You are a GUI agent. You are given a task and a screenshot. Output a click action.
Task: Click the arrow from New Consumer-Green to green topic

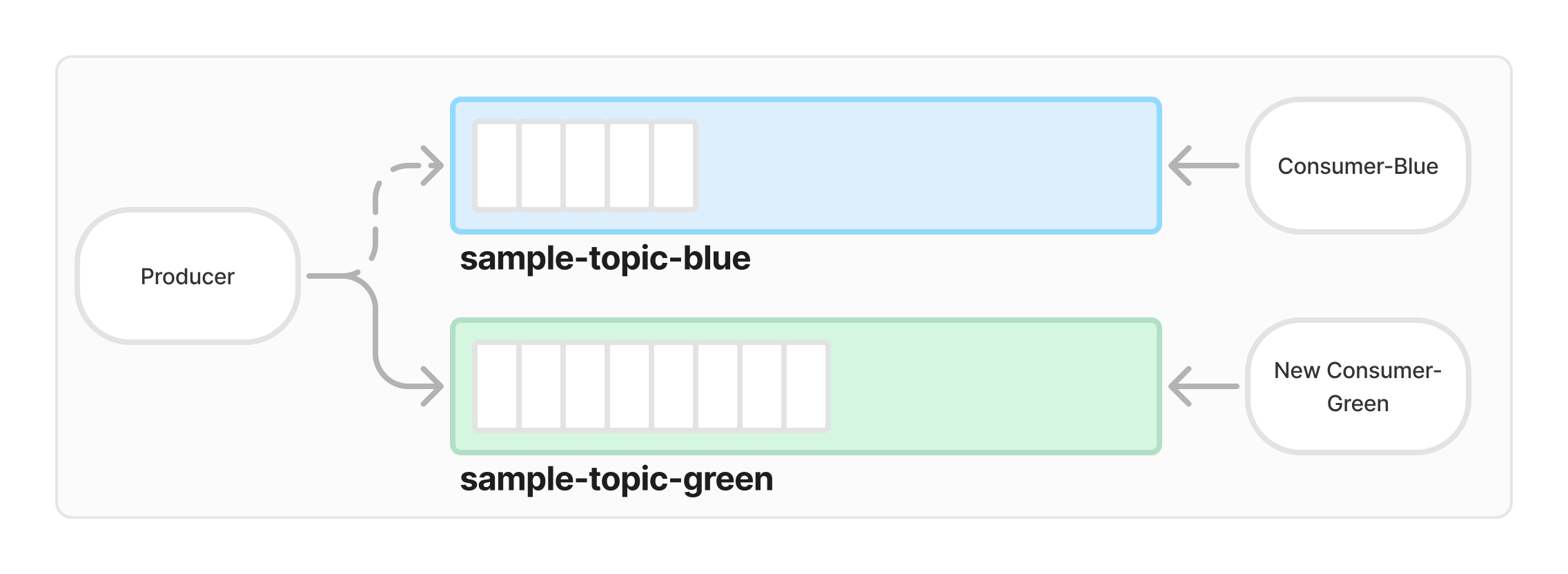[1204, 386]
